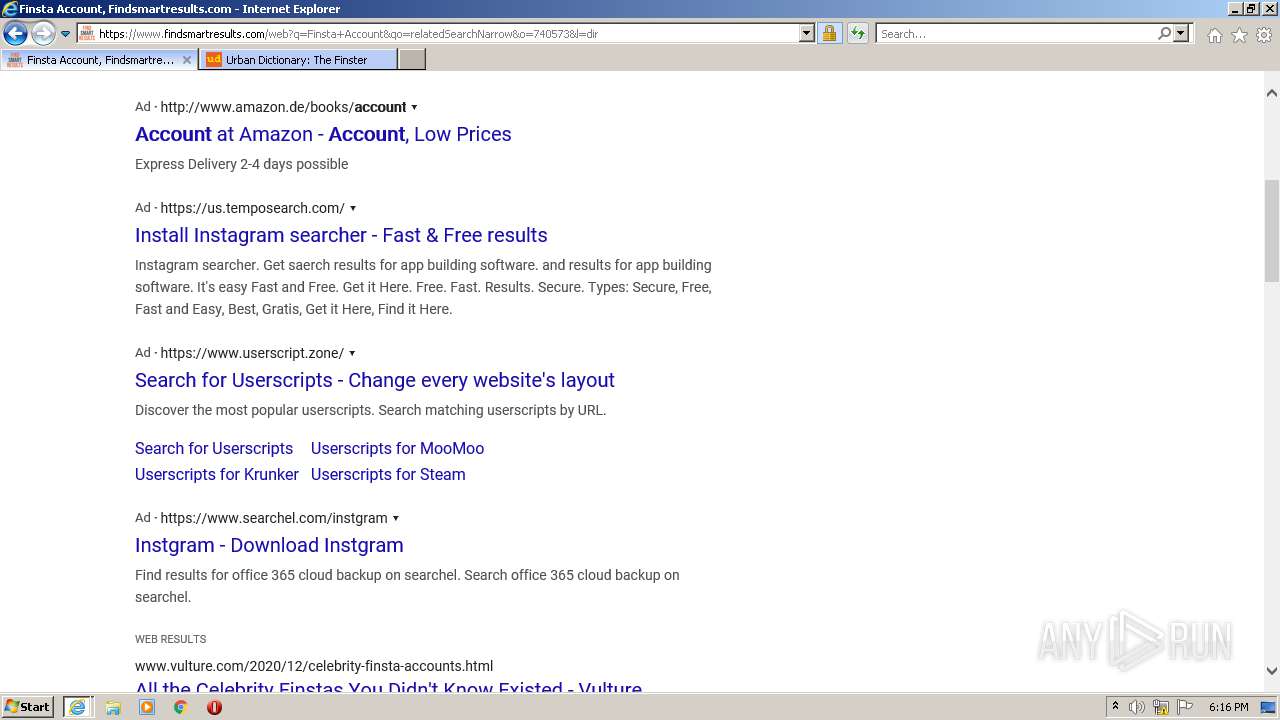The width and height of the screenshot is (1280, 720).
Task: Click the security lock icon
Action: (x=829, y=34)
